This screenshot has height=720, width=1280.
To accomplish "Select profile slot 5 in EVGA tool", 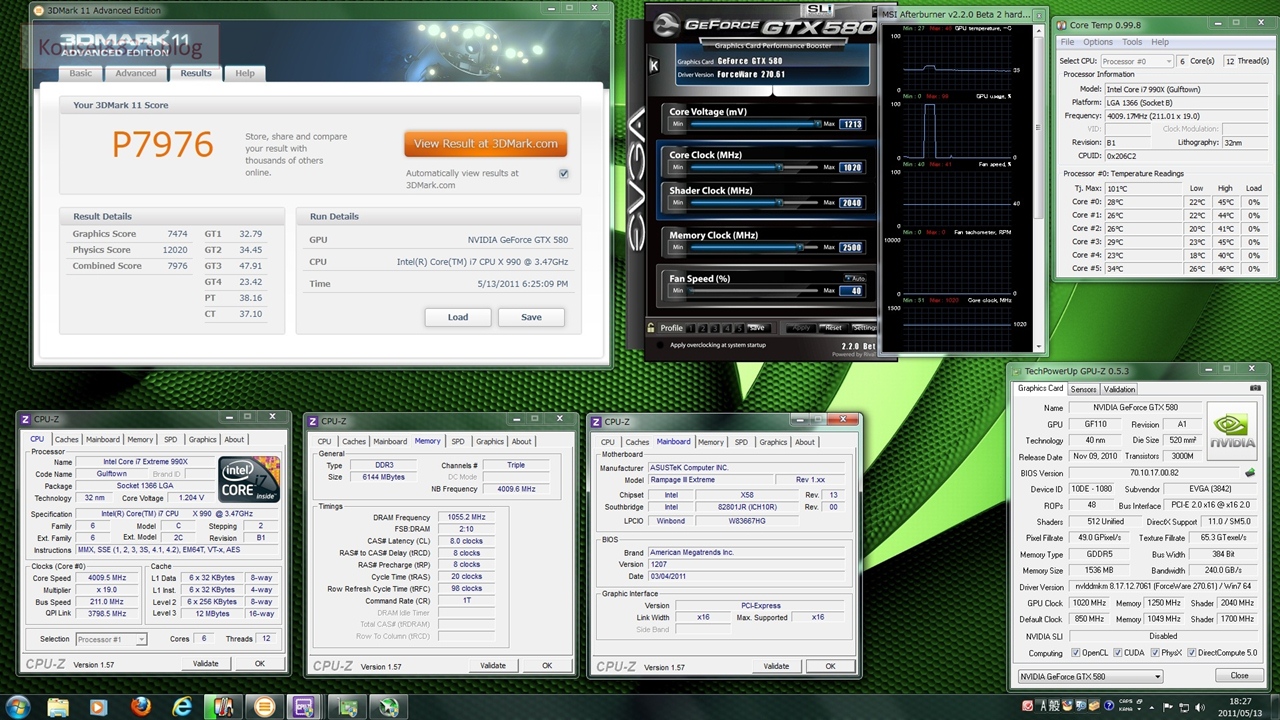I will [739, 328].
